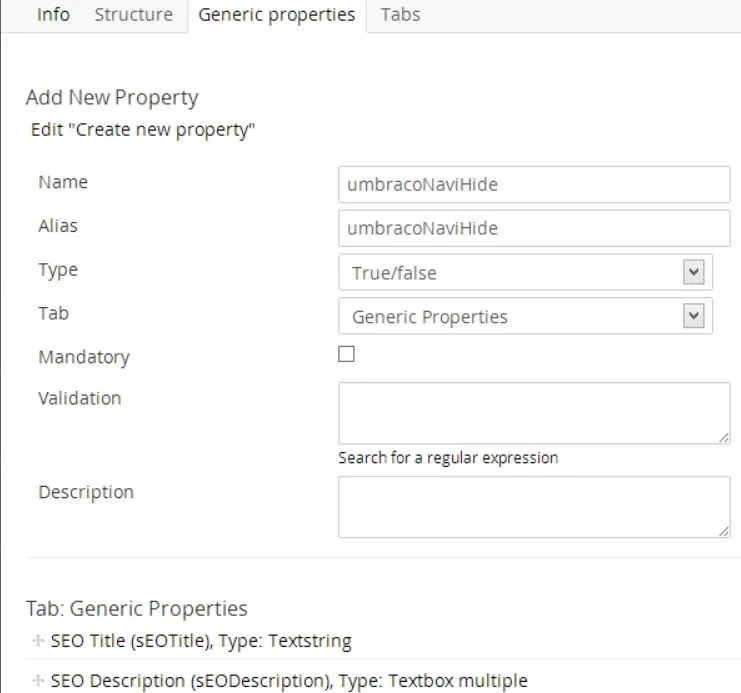Viewport: 741px width, 693px height.
Task: Open the Type dropdown showing True/false
Action: 526,272
